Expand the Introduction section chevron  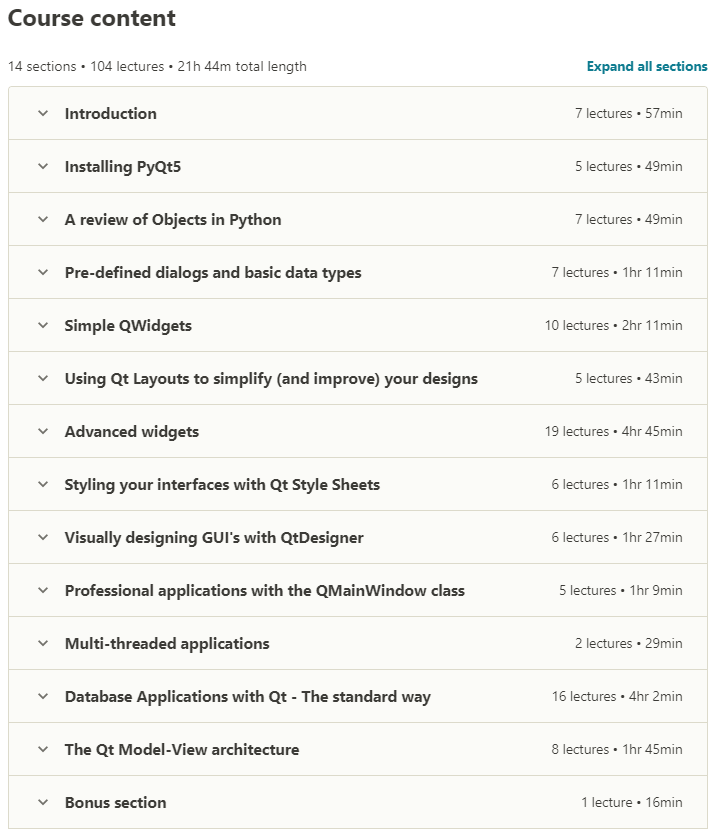[43, 114]
